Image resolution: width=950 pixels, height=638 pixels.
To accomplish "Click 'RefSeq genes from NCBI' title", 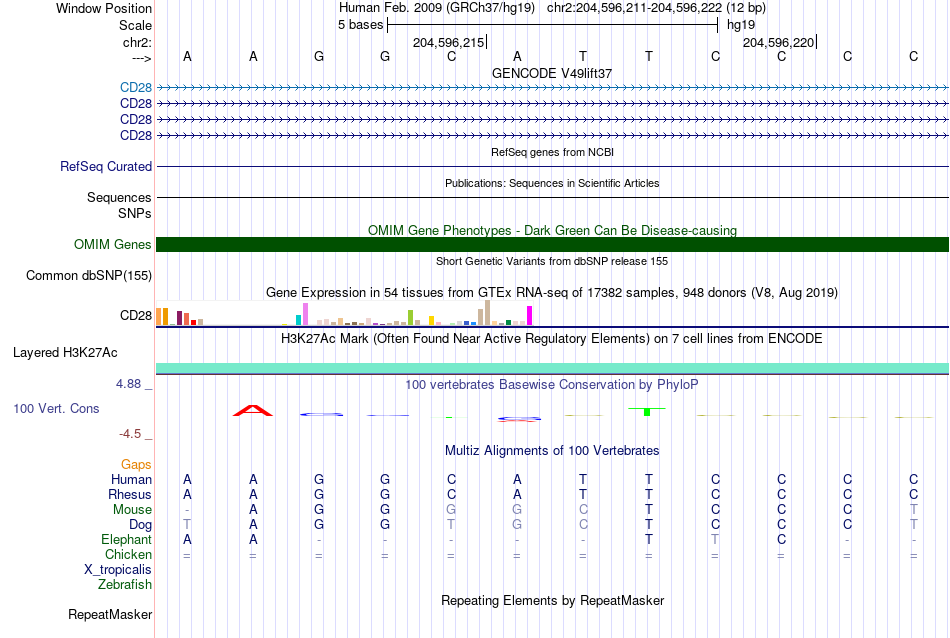I will (x=552, y=152).
